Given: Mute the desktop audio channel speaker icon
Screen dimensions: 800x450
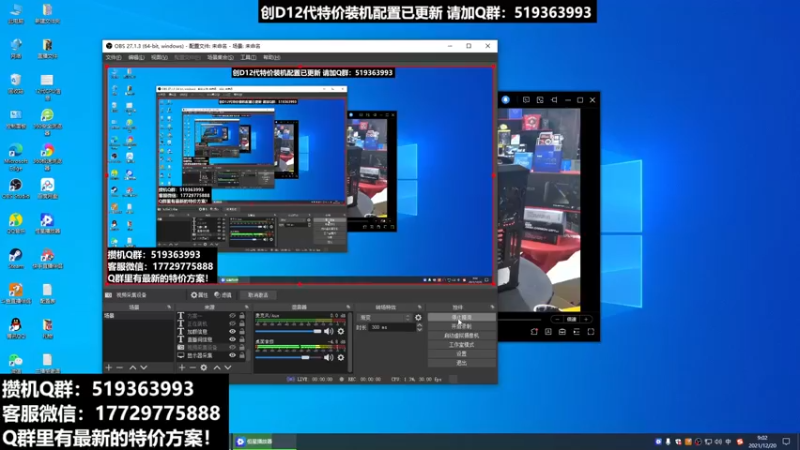Looking at the screenshot, I should pos(329,358).
